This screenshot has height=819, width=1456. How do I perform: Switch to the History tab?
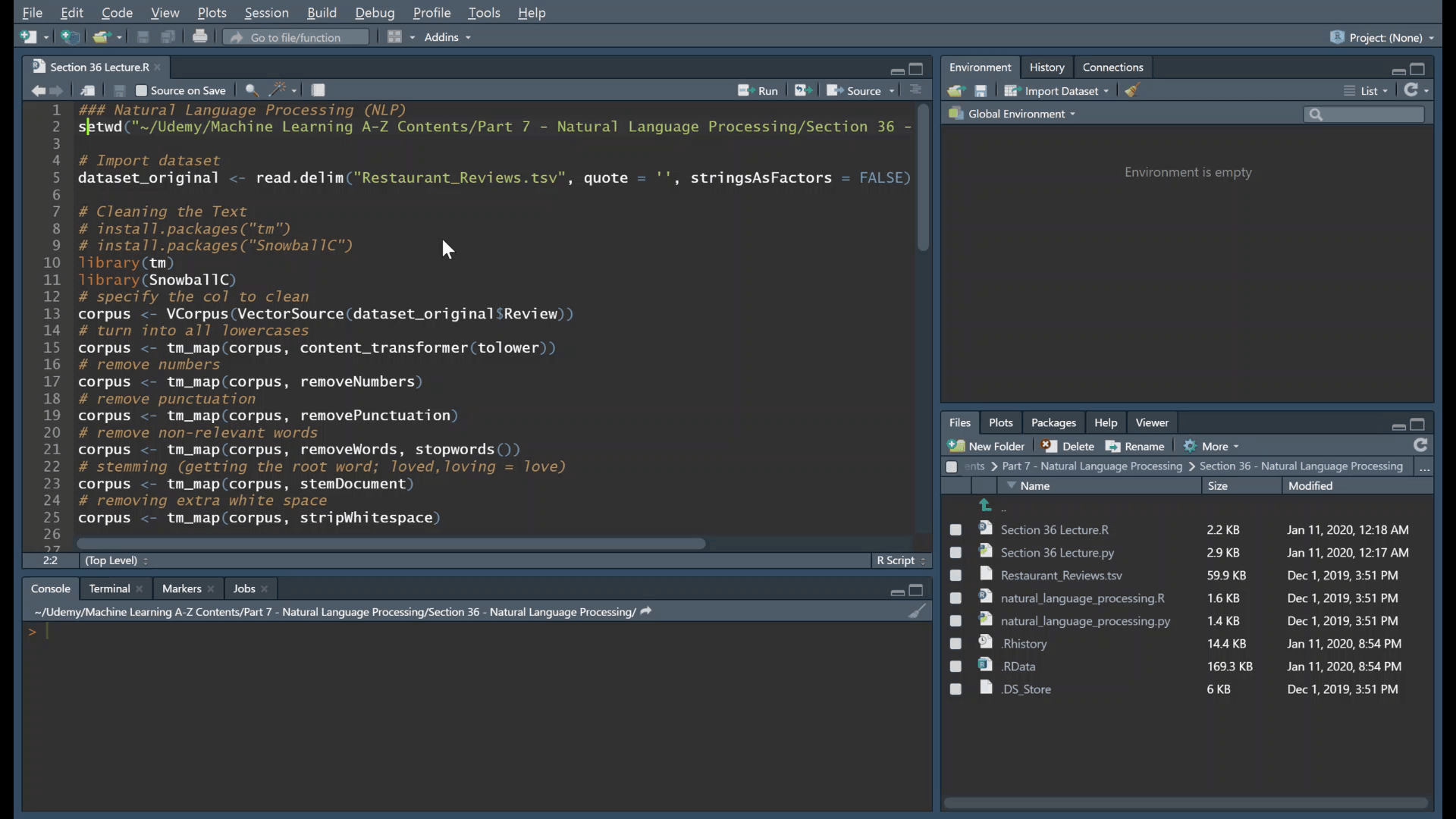(x=1046, y=67)
